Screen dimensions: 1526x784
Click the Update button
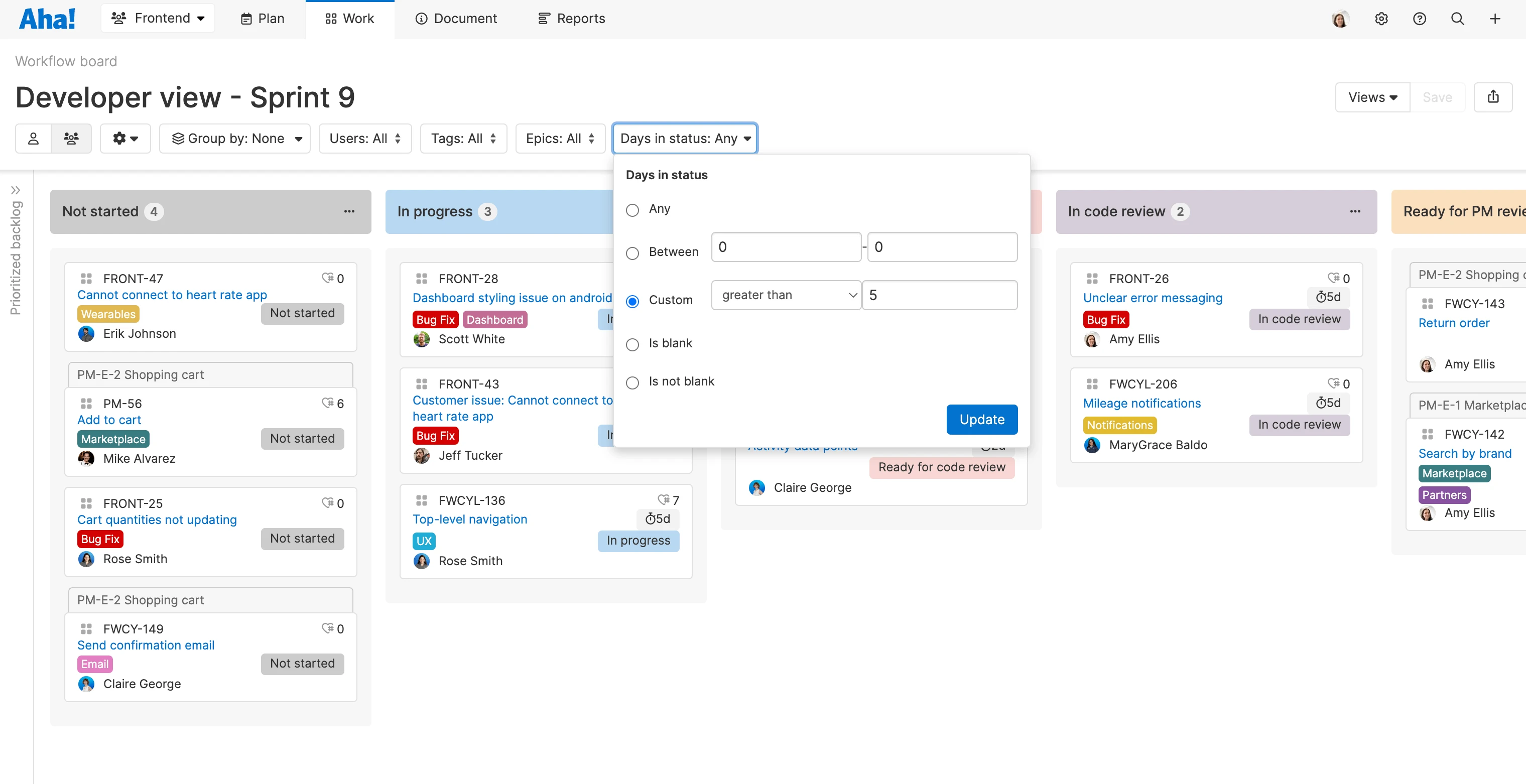point(981,419)
